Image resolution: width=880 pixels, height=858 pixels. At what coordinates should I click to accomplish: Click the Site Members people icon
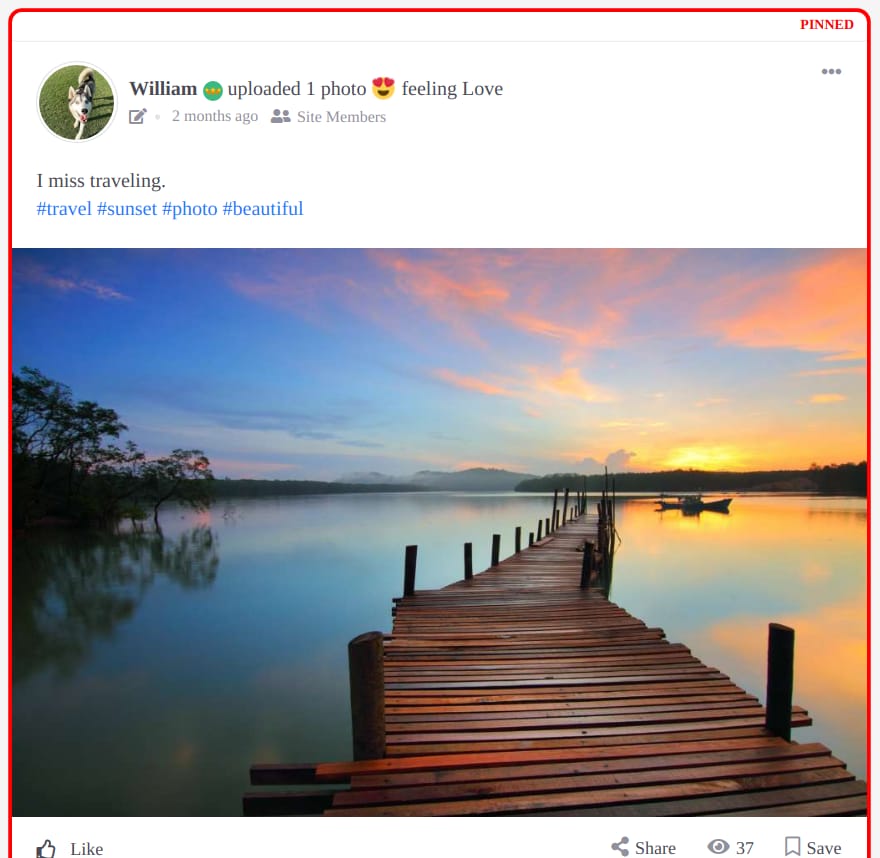(x=281, y=116)
